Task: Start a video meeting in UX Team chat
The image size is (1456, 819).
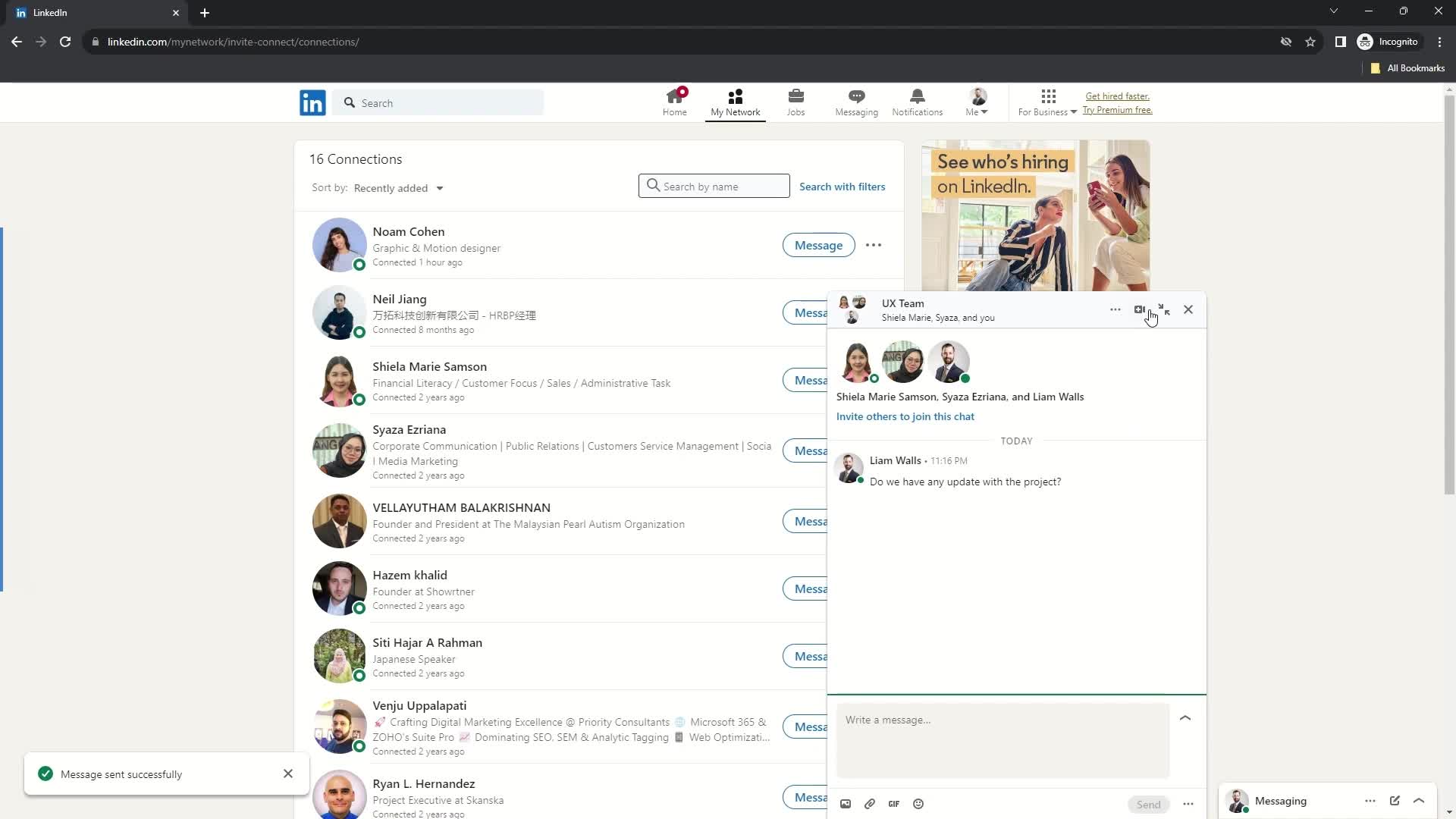Action: pos(1139,309)
